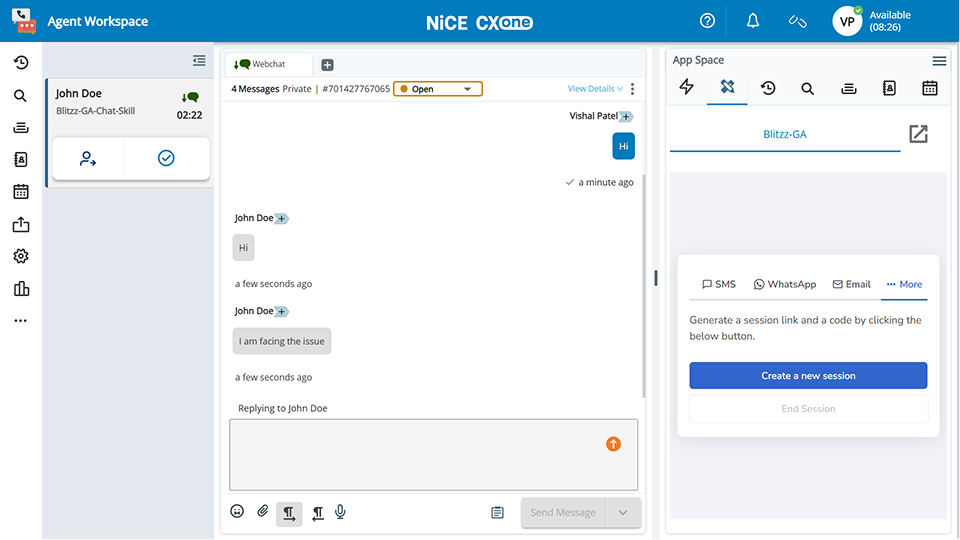Click the 'I am facing the issue' message
This screenshot has height=540, width=960.
point(282,341)
